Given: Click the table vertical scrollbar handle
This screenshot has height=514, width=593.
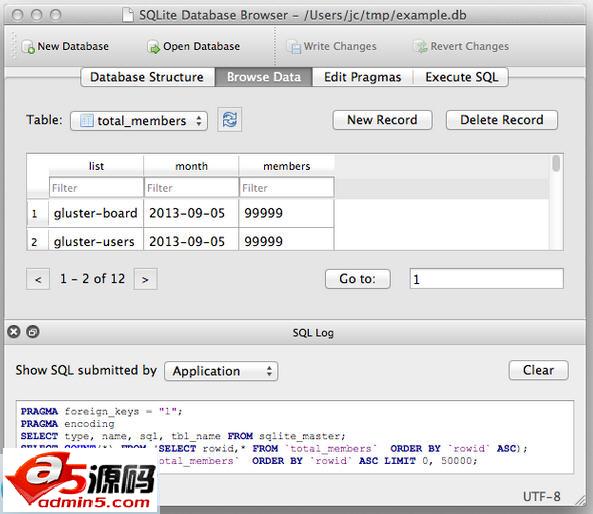Looking at the screenshot, I should click(556, 163).
